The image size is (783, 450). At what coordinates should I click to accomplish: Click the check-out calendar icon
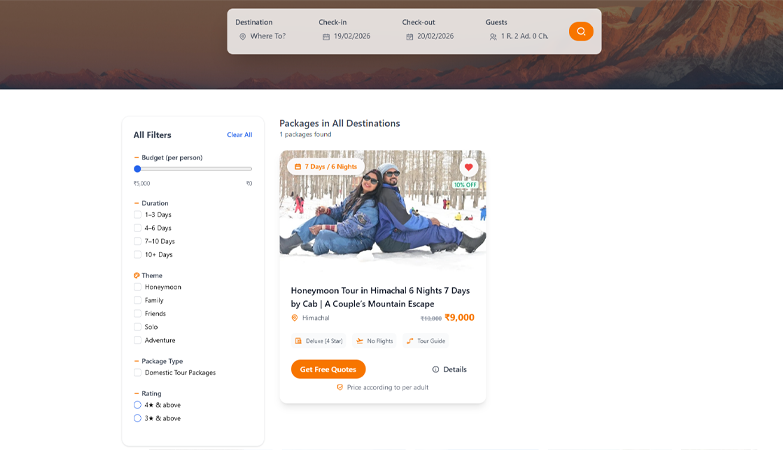pyautogui.click(x=409, y=37)
